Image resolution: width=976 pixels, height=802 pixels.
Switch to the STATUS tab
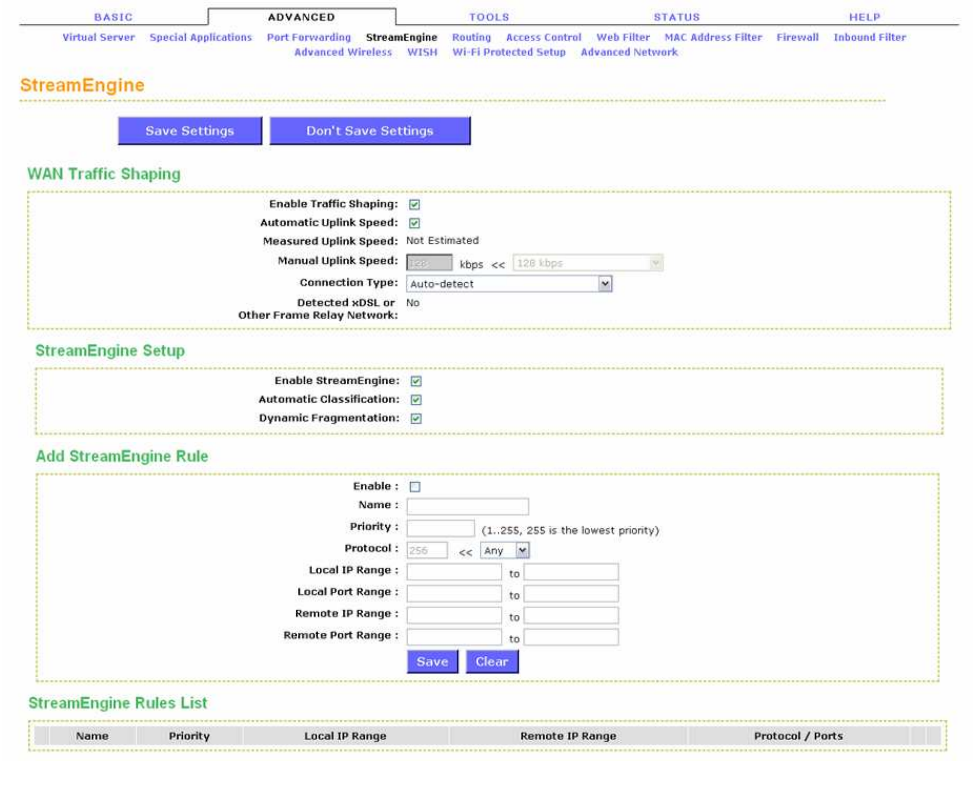[677, 17]
